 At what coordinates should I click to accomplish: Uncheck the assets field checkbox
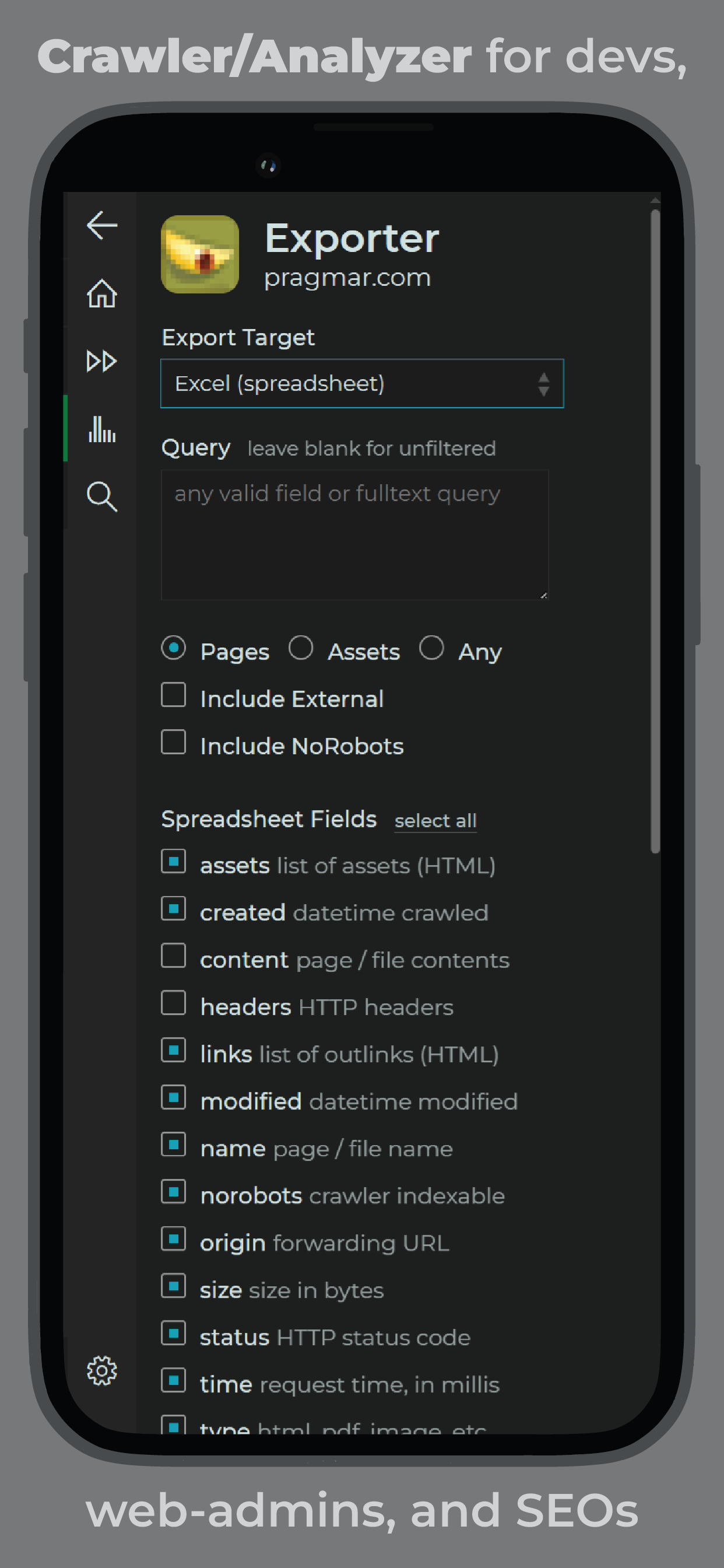point(173,862)
